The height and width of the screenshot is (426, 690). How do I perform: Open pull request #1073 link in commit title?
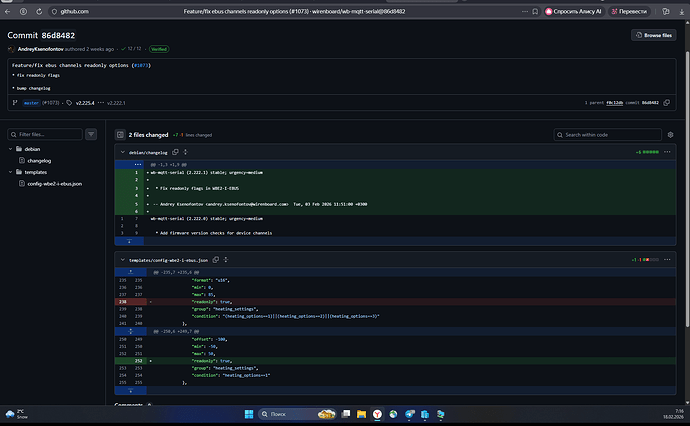coord(141,65)
